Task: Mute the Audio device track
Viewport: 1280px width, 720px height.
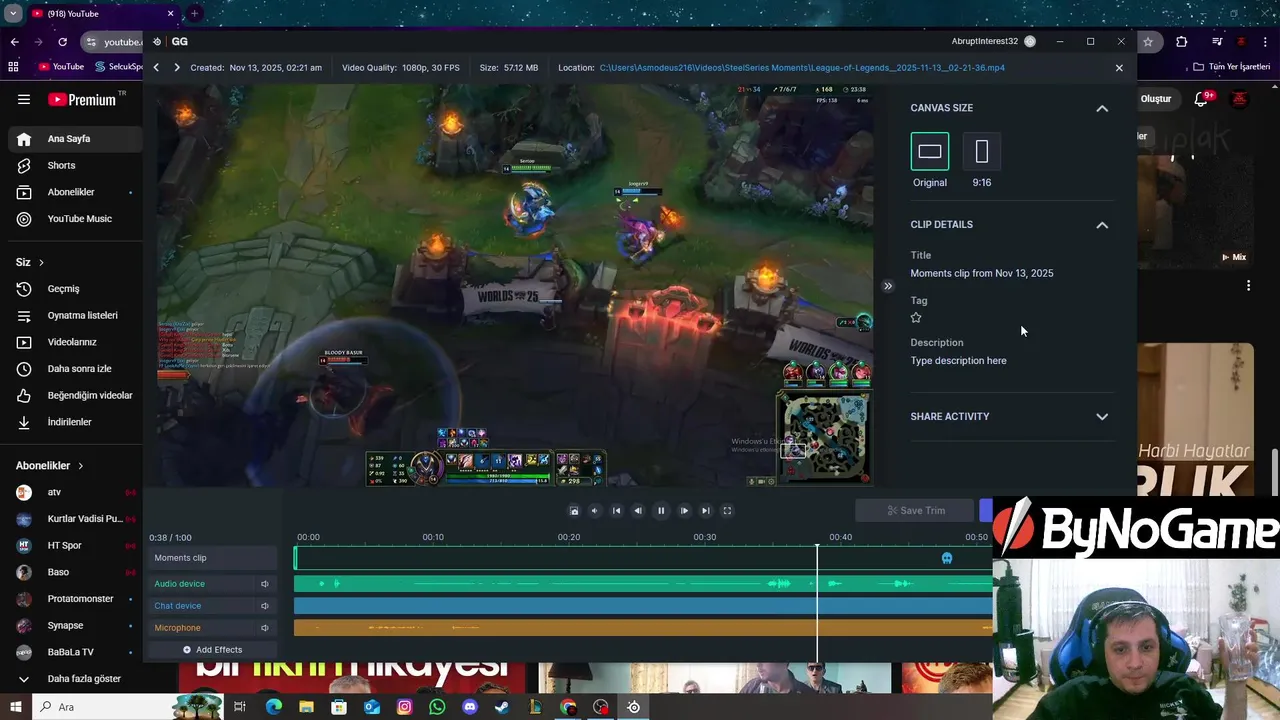Action: [x=265, y=584]
